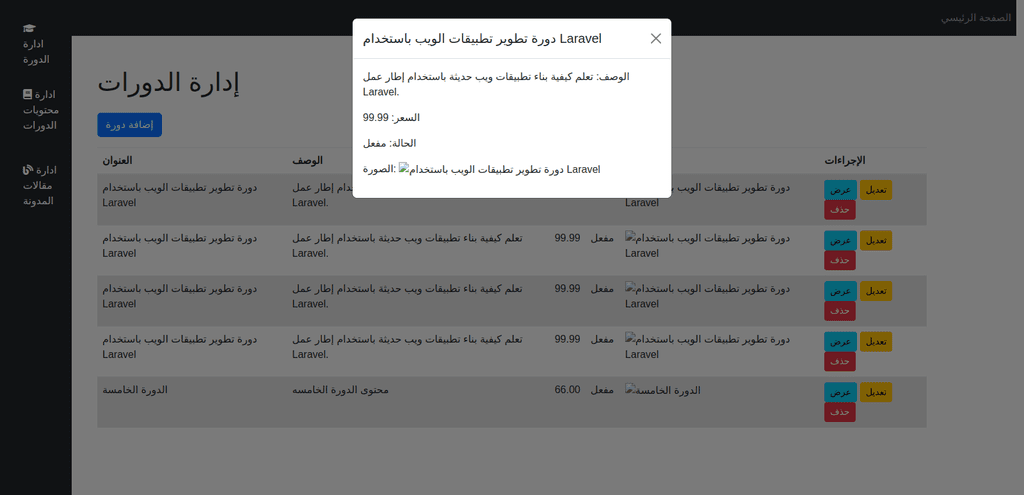Image resolution: width=1024 pixels, height=495 pixels.
Task: Click the الإجراءات column header
Action: click(x=845, y=161)
